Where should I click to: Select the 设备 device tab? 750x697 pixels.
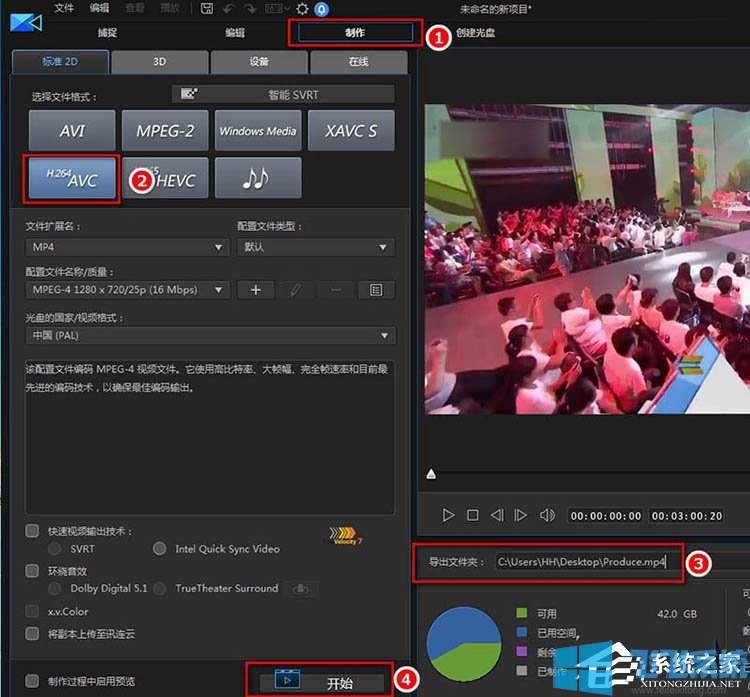point(259,62)
